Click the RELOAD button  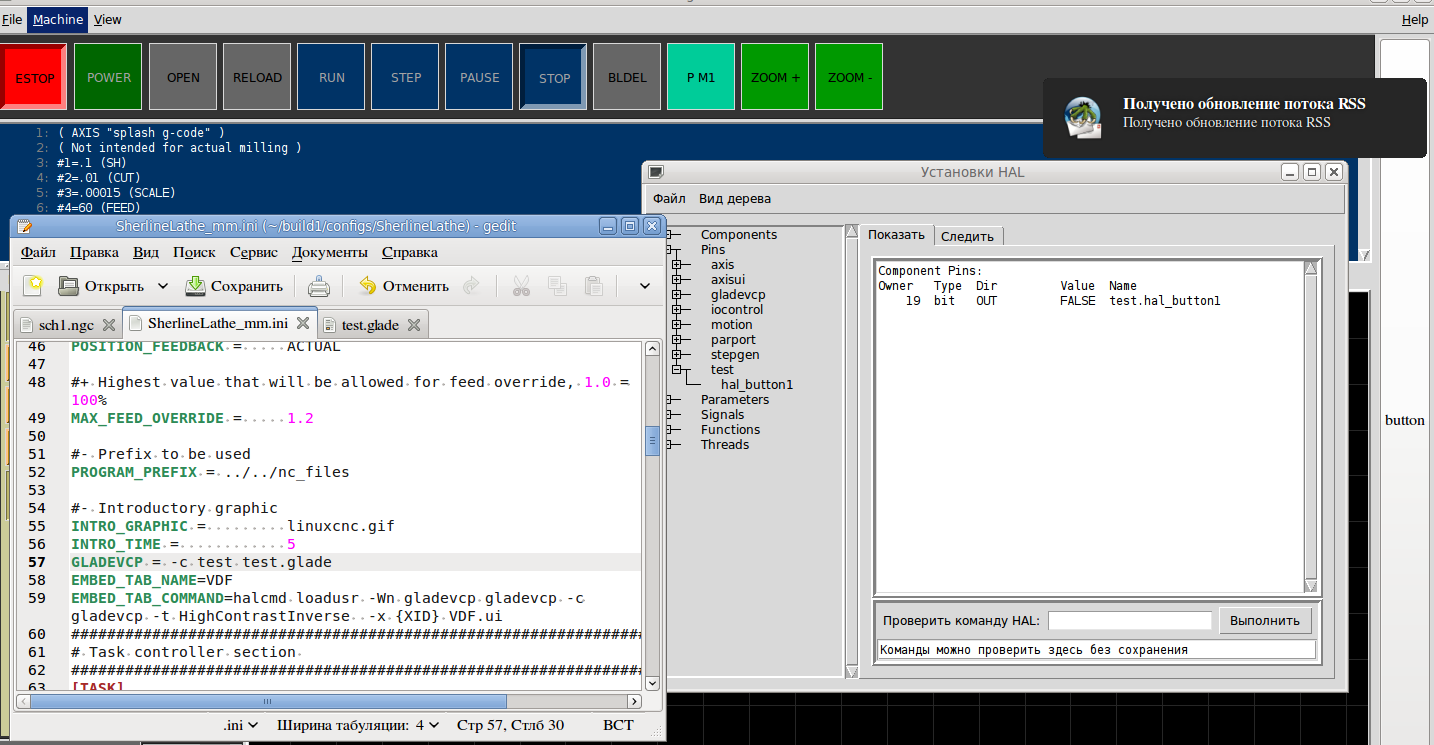[x=257, y=77]
